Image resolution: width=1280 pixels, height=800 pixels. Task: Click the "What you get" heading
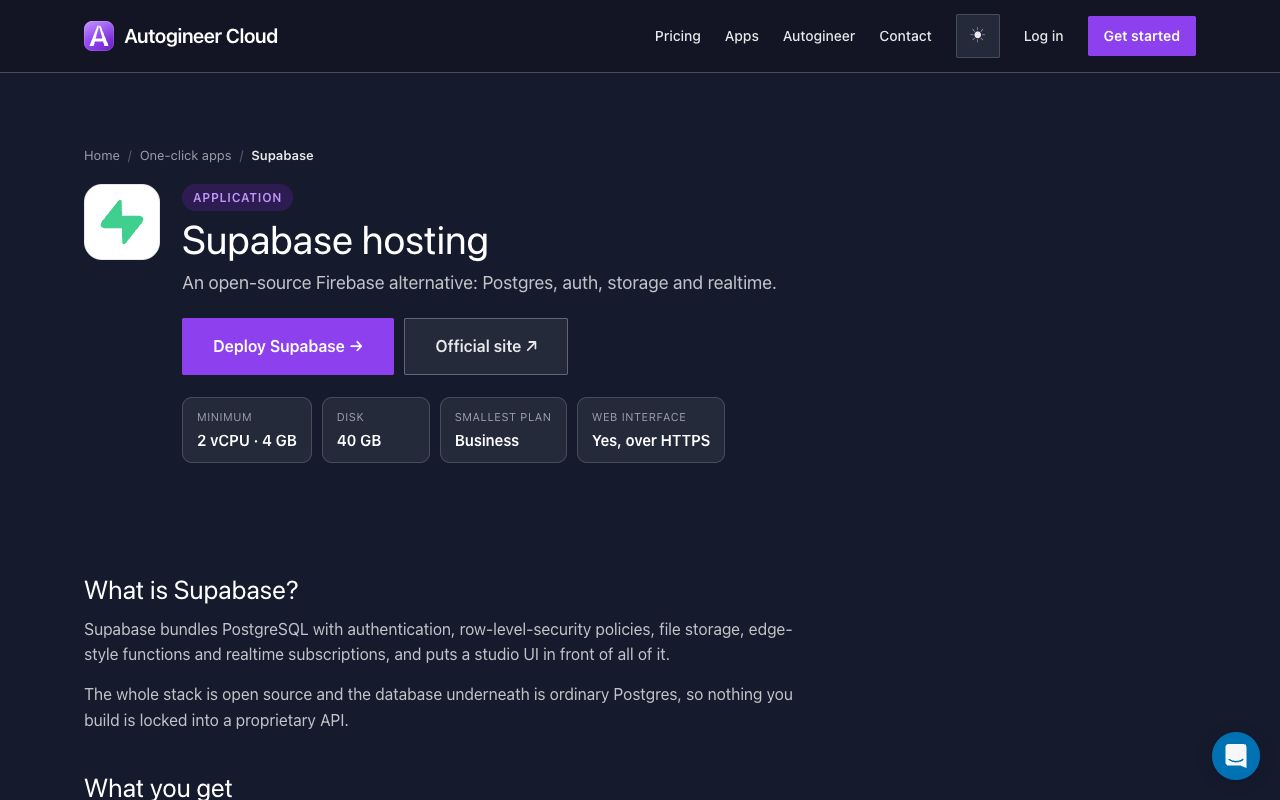pyautogui.click(x=158, y=788)
